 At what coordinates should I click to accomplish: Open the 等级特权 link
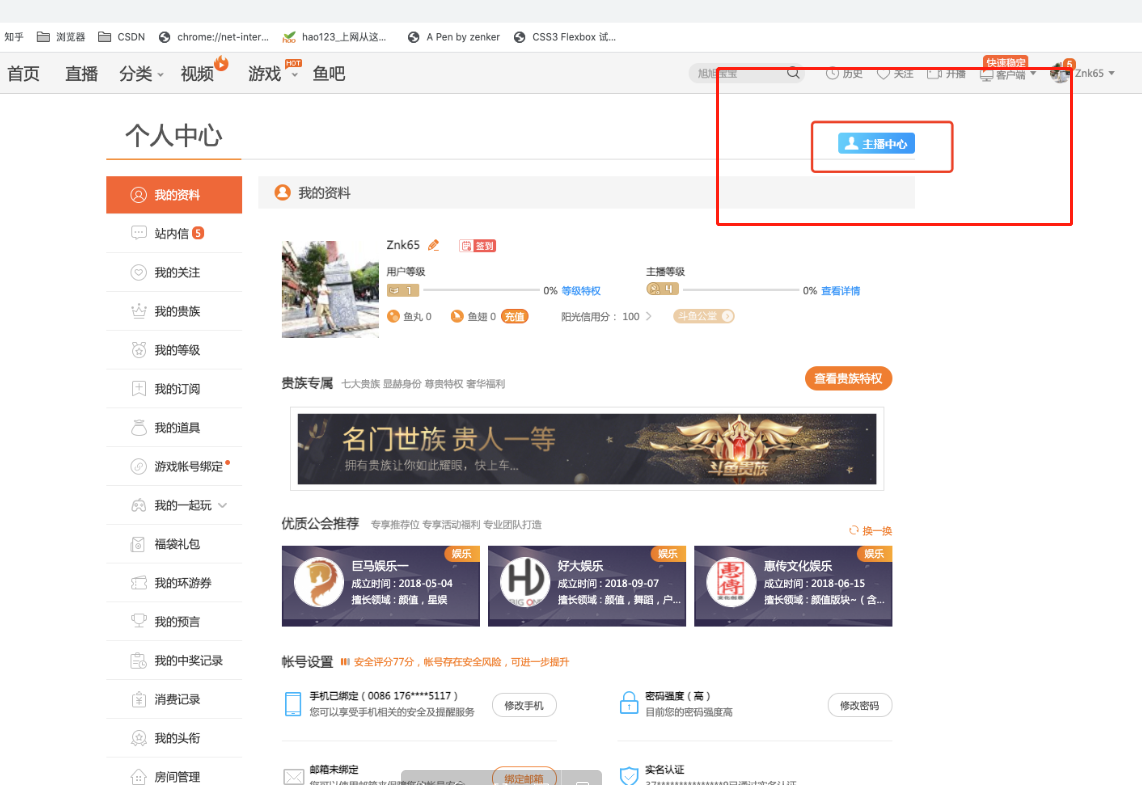coord(581,291)
